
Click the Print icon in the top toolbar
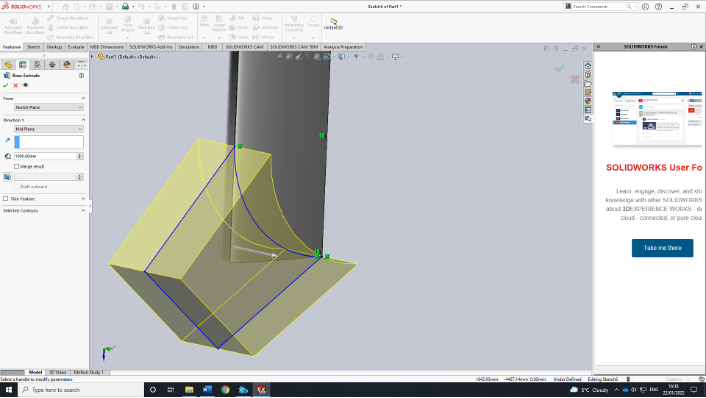125,7
